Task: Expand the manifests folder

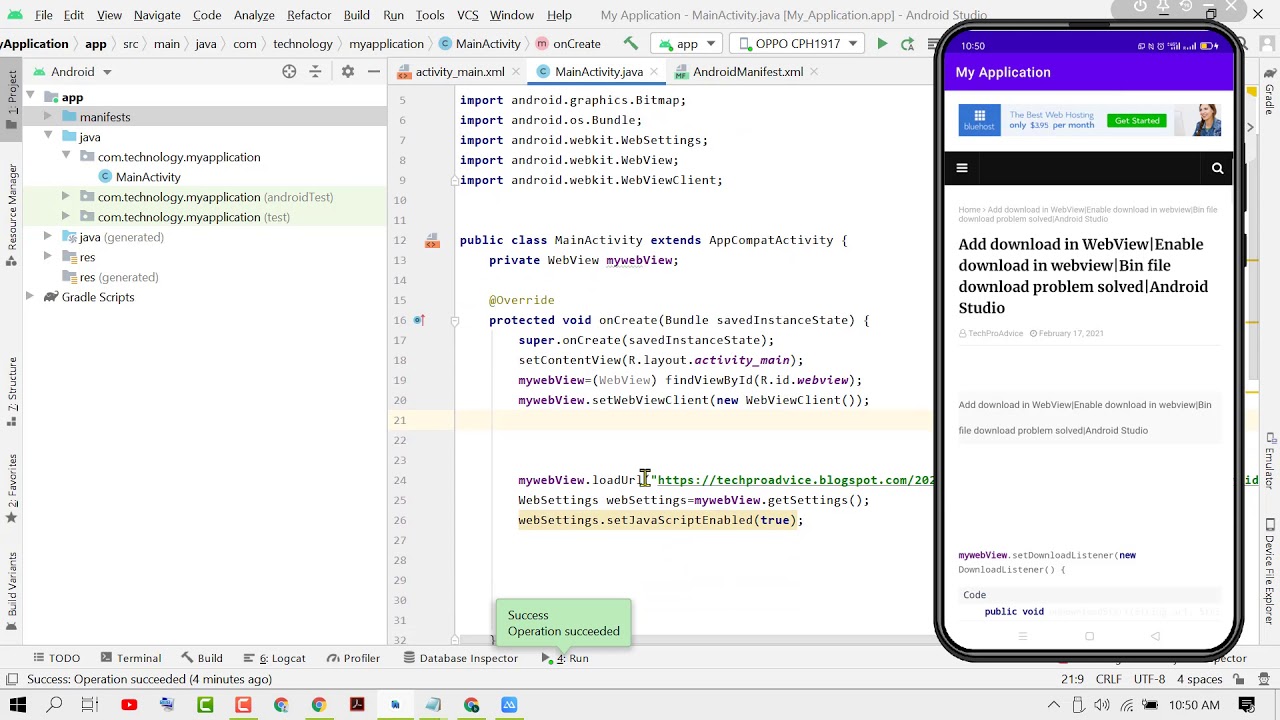Action: 47,117
